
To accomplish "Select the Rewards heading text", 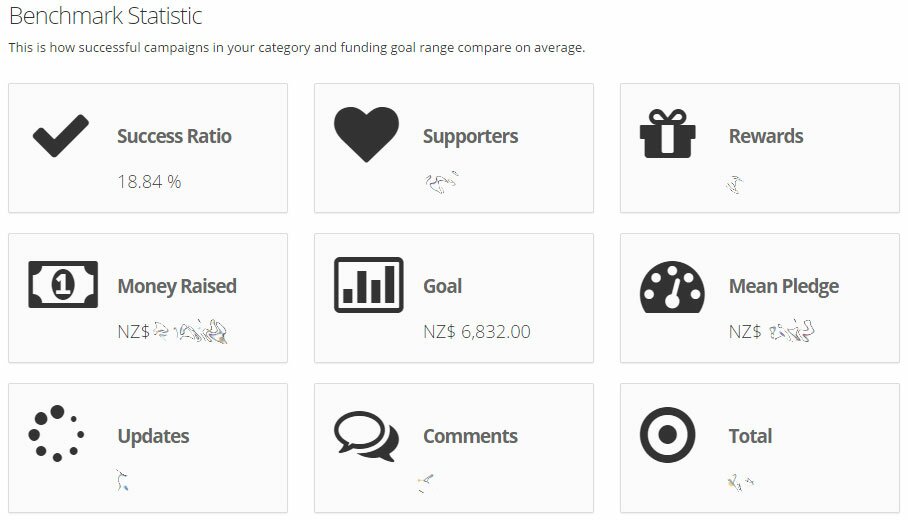I will pyautogui.click(x=766, y=136).
